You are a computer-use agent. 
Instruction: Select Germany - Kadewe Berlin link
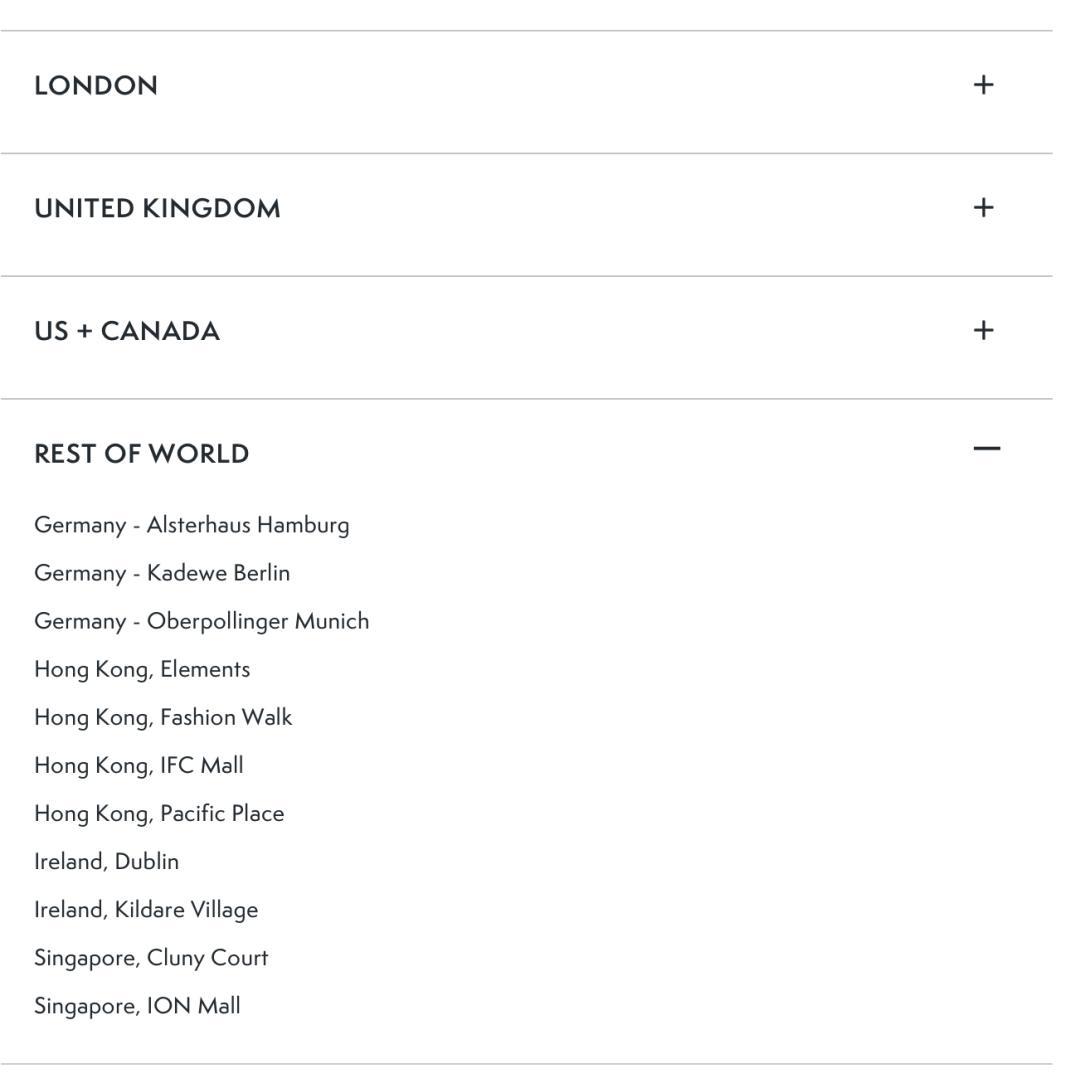point(162,573)
